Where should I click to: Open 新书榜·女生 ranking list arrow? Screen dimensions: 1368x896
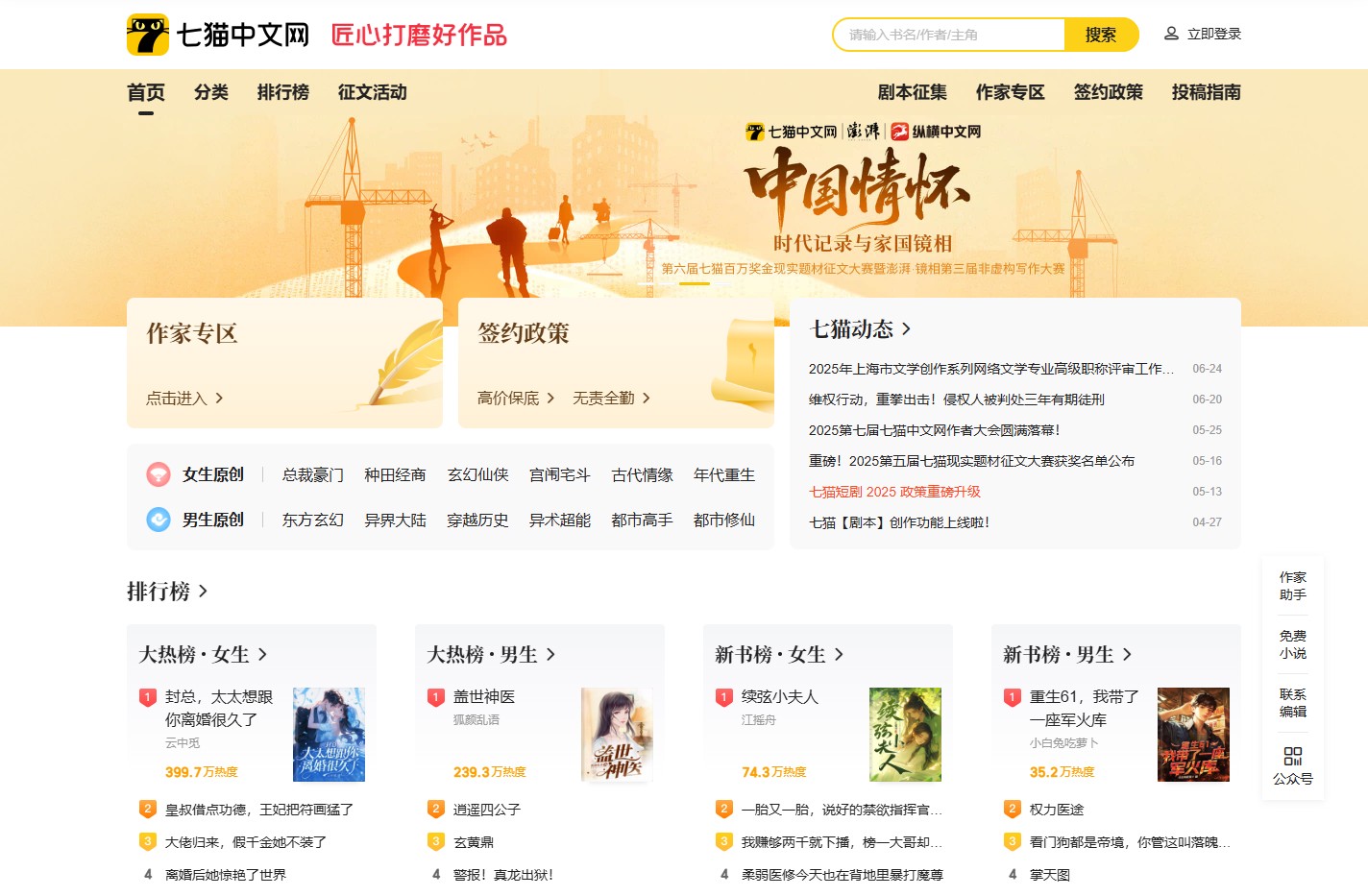[x=839, y=654]
